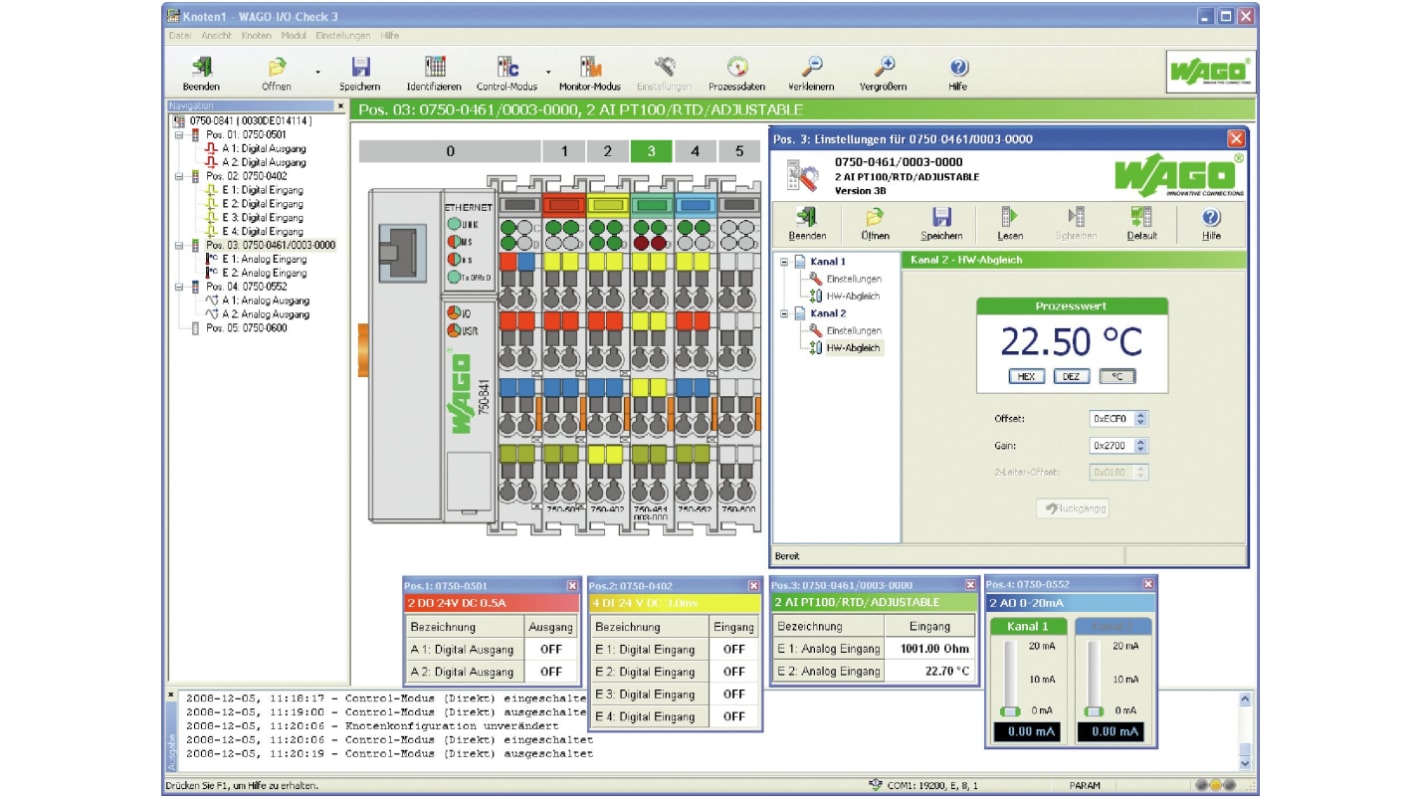The height and width of the screenshot is (798, 1420).
Task: Open the Ansicht menu
Action: 216,35
